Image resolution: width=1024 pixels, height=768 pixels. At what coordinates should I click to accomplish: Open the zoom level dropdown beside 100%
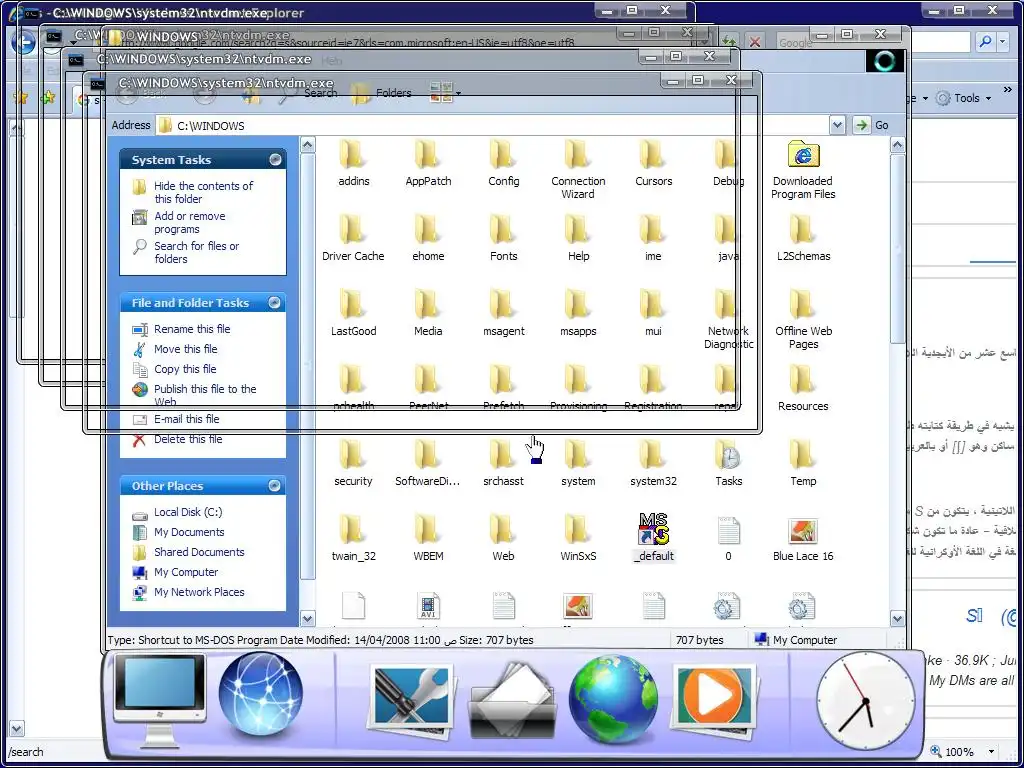pos(991,752)
